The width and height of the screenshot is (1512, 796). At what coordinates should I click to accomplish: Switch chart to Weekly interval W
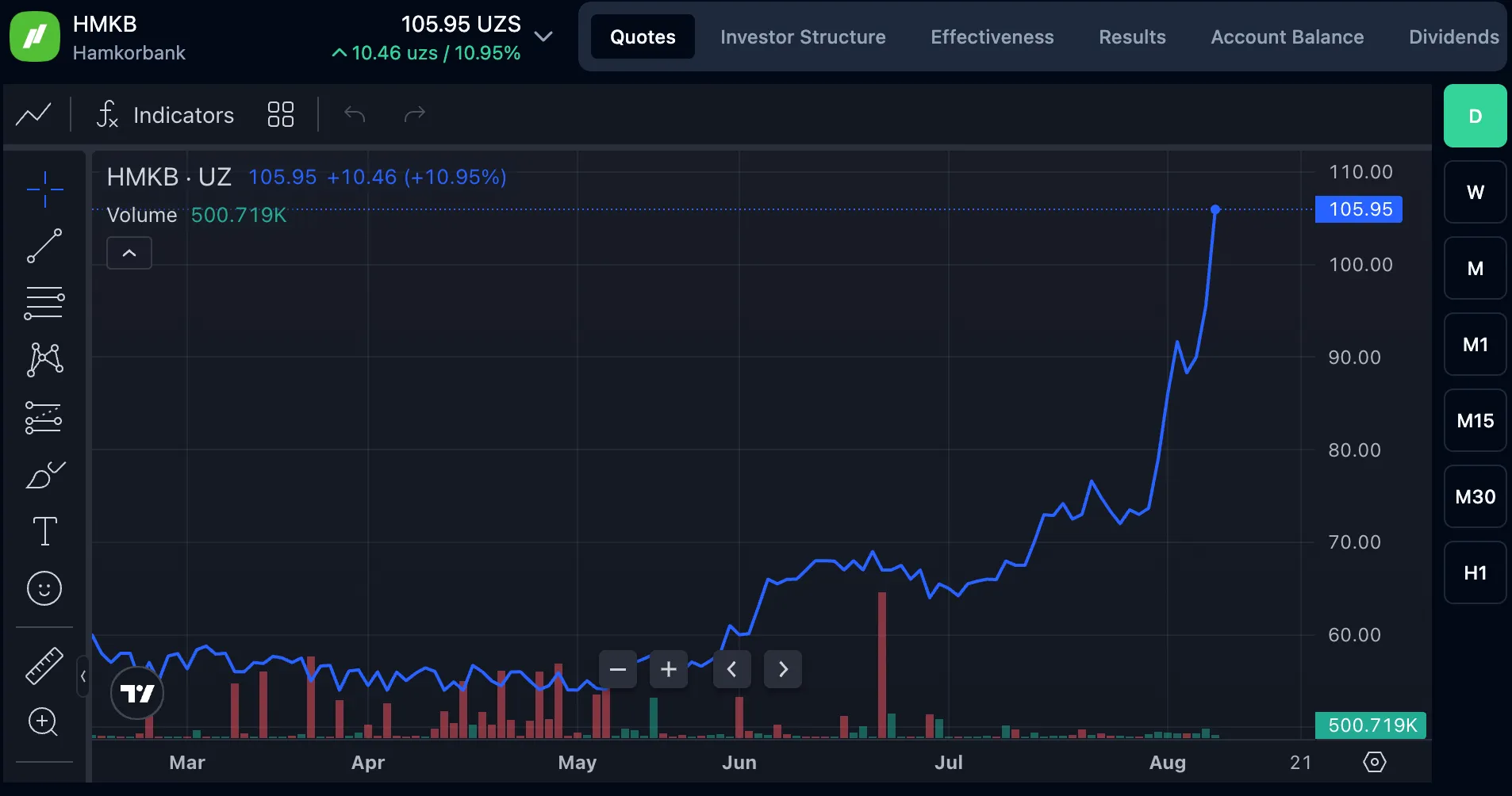click(x=1475, y=192)
